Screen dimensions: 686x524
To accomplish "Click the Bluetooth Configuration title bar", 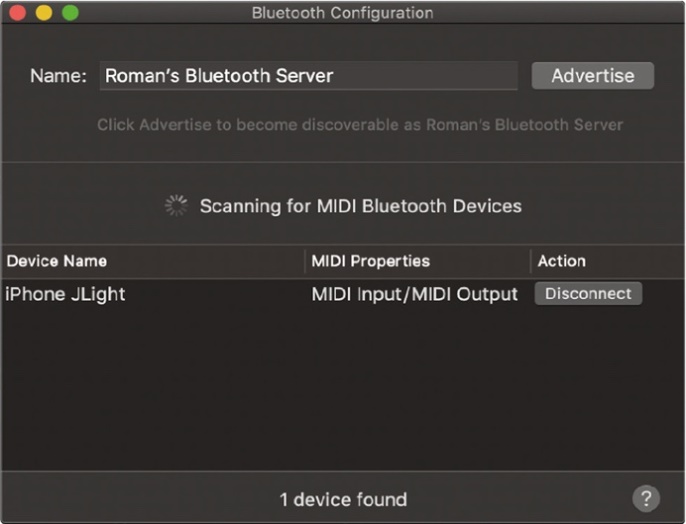I will [342, 13].
